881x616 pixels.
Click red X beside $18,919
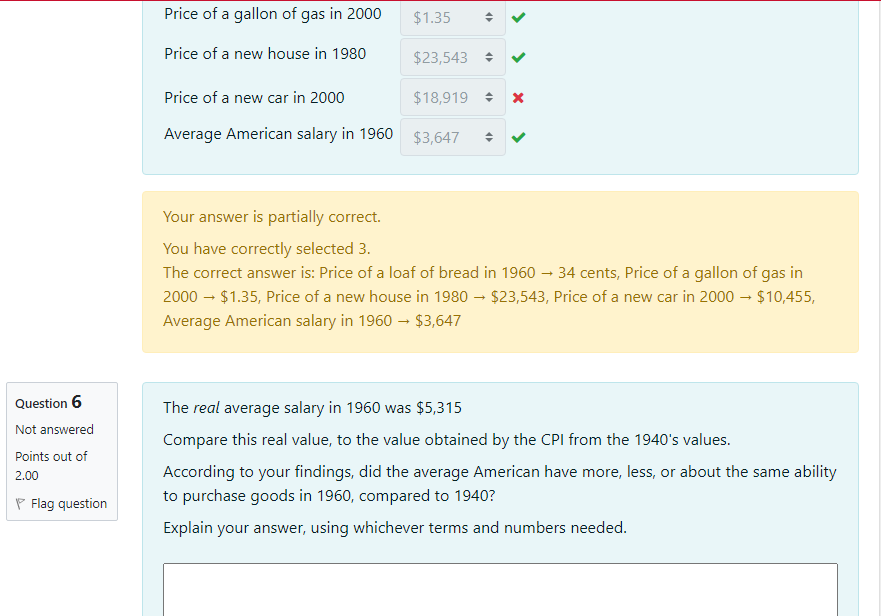pyautogui.click(x=519, y=98)
